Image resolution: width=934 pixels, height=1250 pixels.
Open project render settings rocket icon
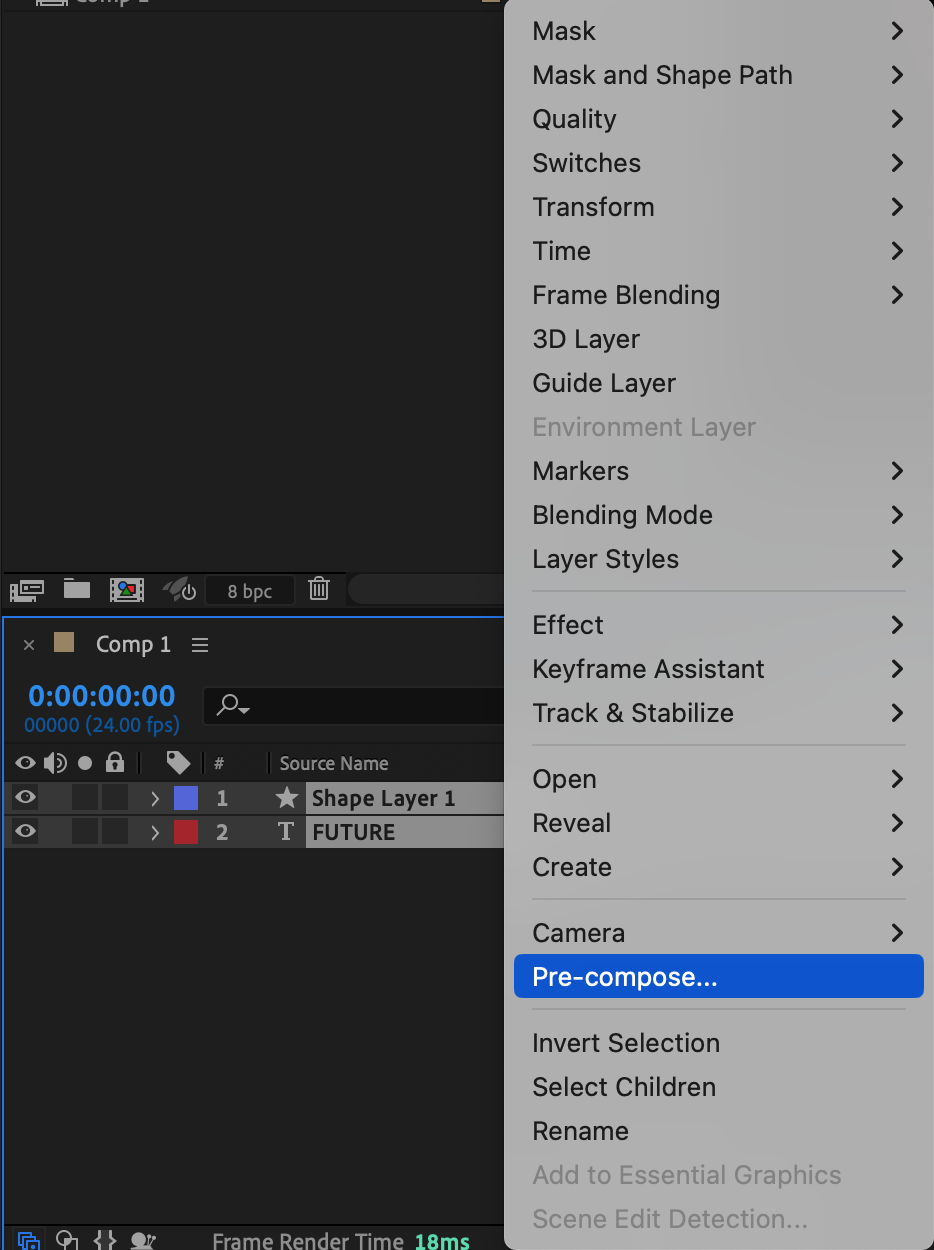(x=180, y=589)
